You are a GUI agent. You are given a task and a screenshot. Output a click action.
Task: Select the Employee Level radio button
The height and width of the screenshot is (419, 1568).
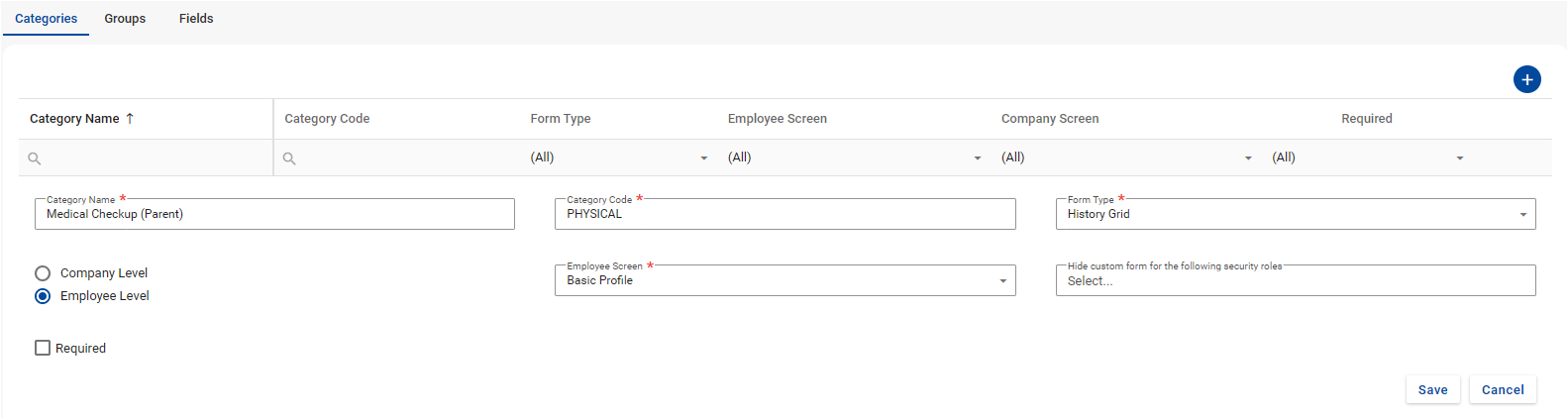click(43, 296)
